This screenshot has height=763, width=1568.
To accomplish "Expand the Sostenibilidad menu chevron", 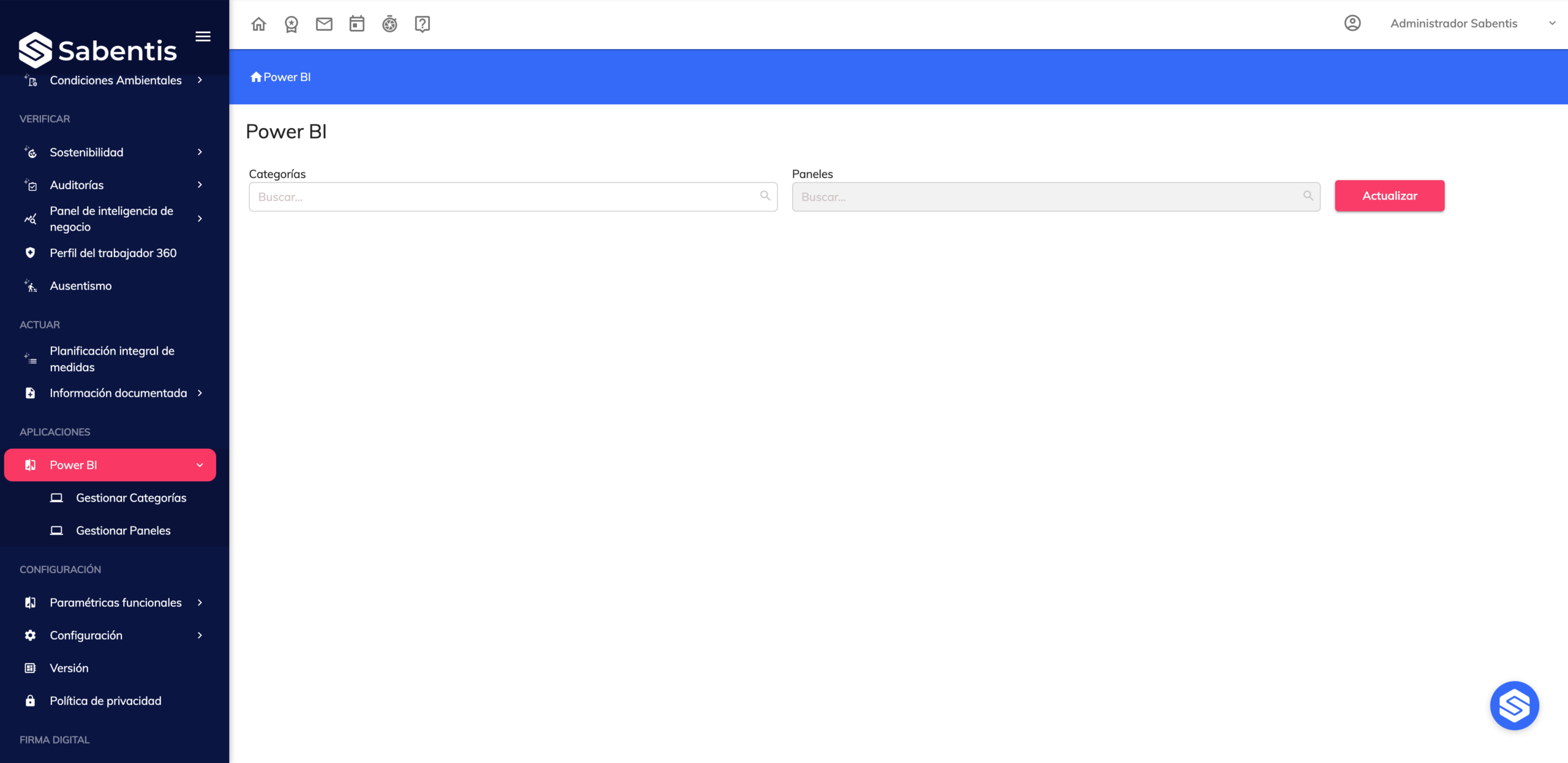I will [200, 152].
